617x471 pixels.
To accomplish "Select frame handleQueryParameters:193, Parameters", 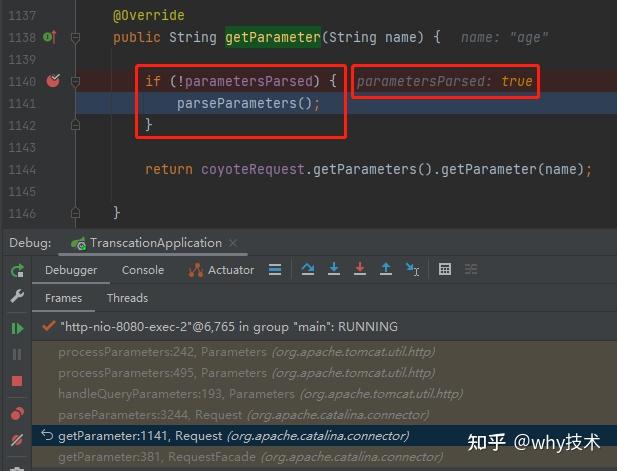I will pos(324,393).
